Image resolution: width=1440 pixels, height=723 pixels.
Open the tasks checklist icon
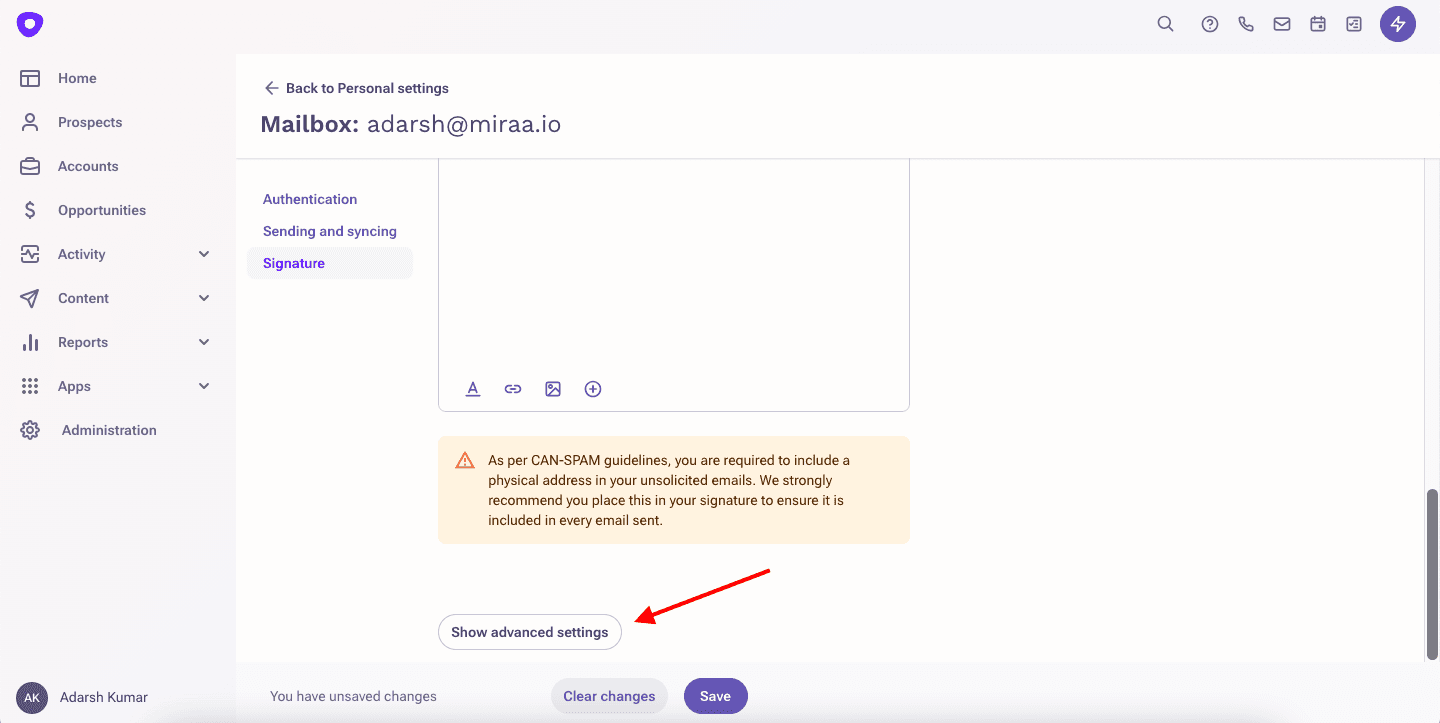pyautogui.click(x=1354, y=24)
